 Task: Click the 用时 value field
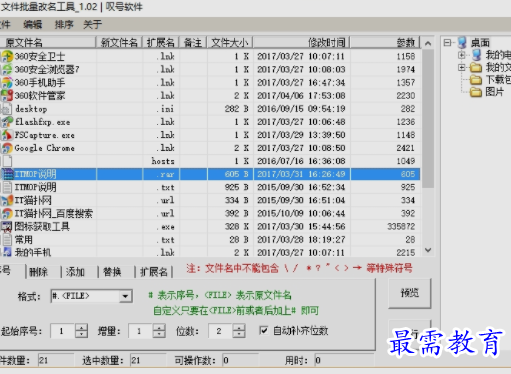click(344, 360)
